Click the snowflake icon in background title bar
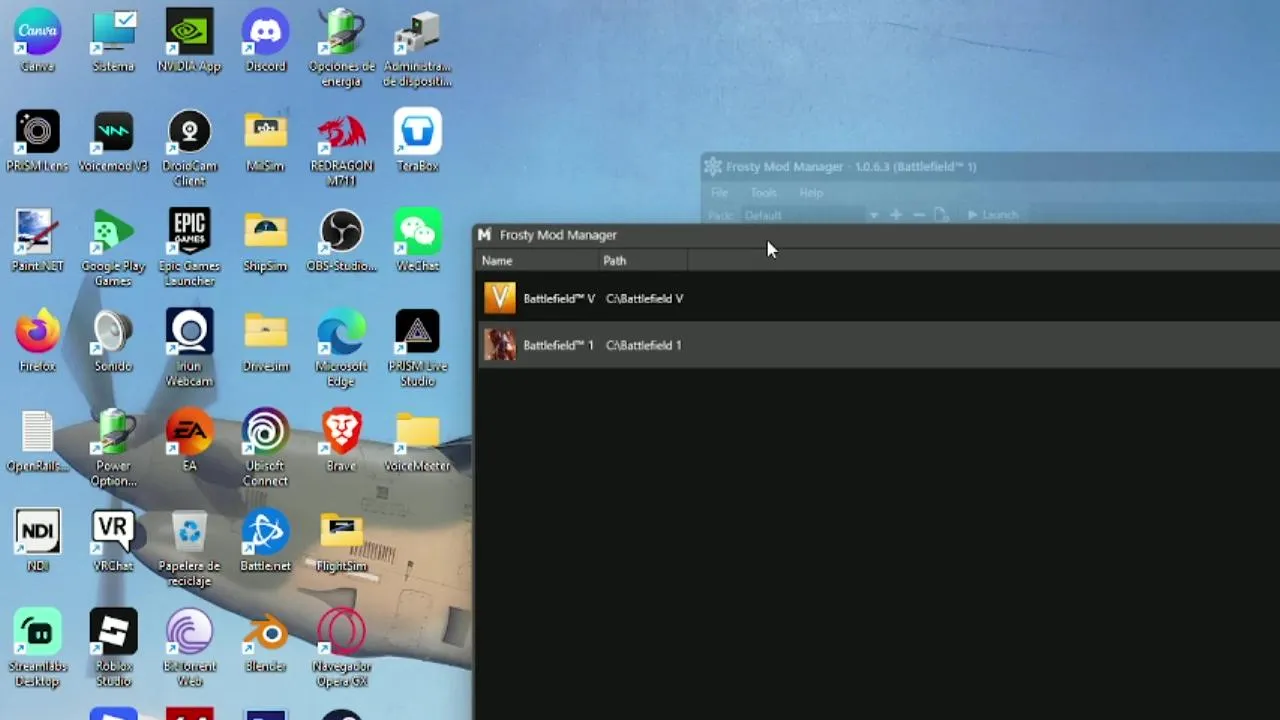Viewport: 1280px width, 720px height. pyautogui.click(x=712, y=166)
